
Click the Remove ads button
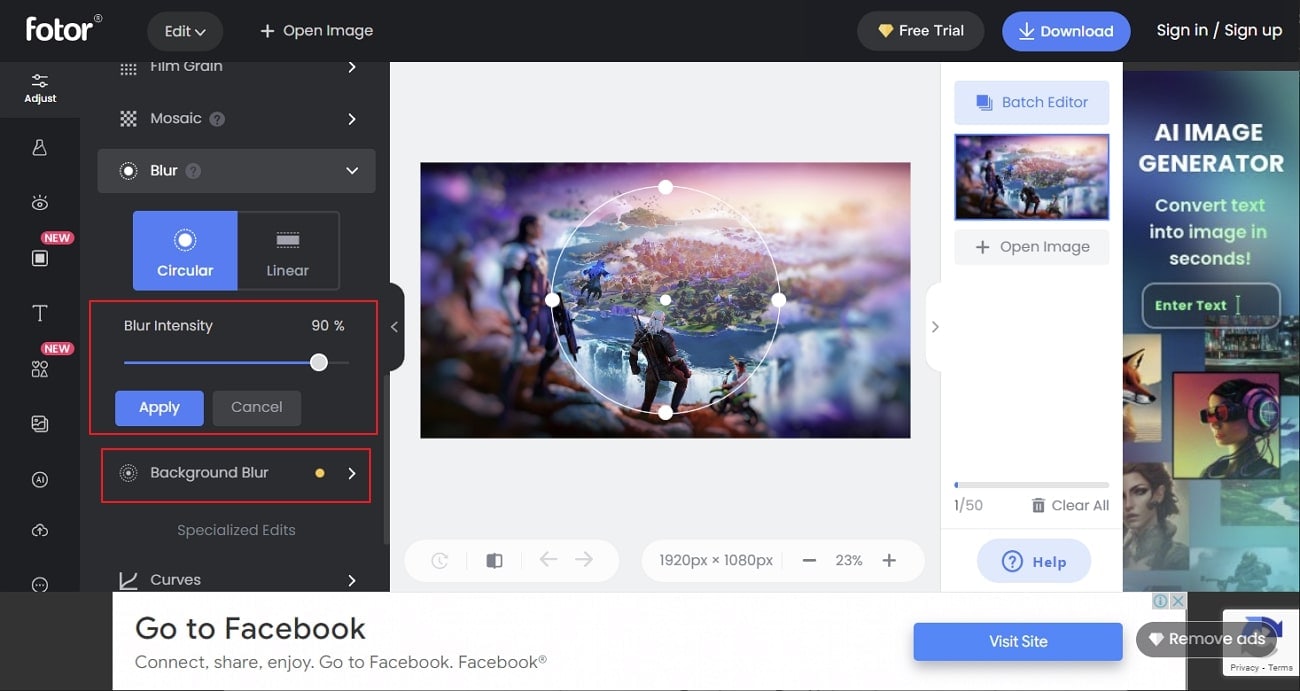(x=1206, y=639)
